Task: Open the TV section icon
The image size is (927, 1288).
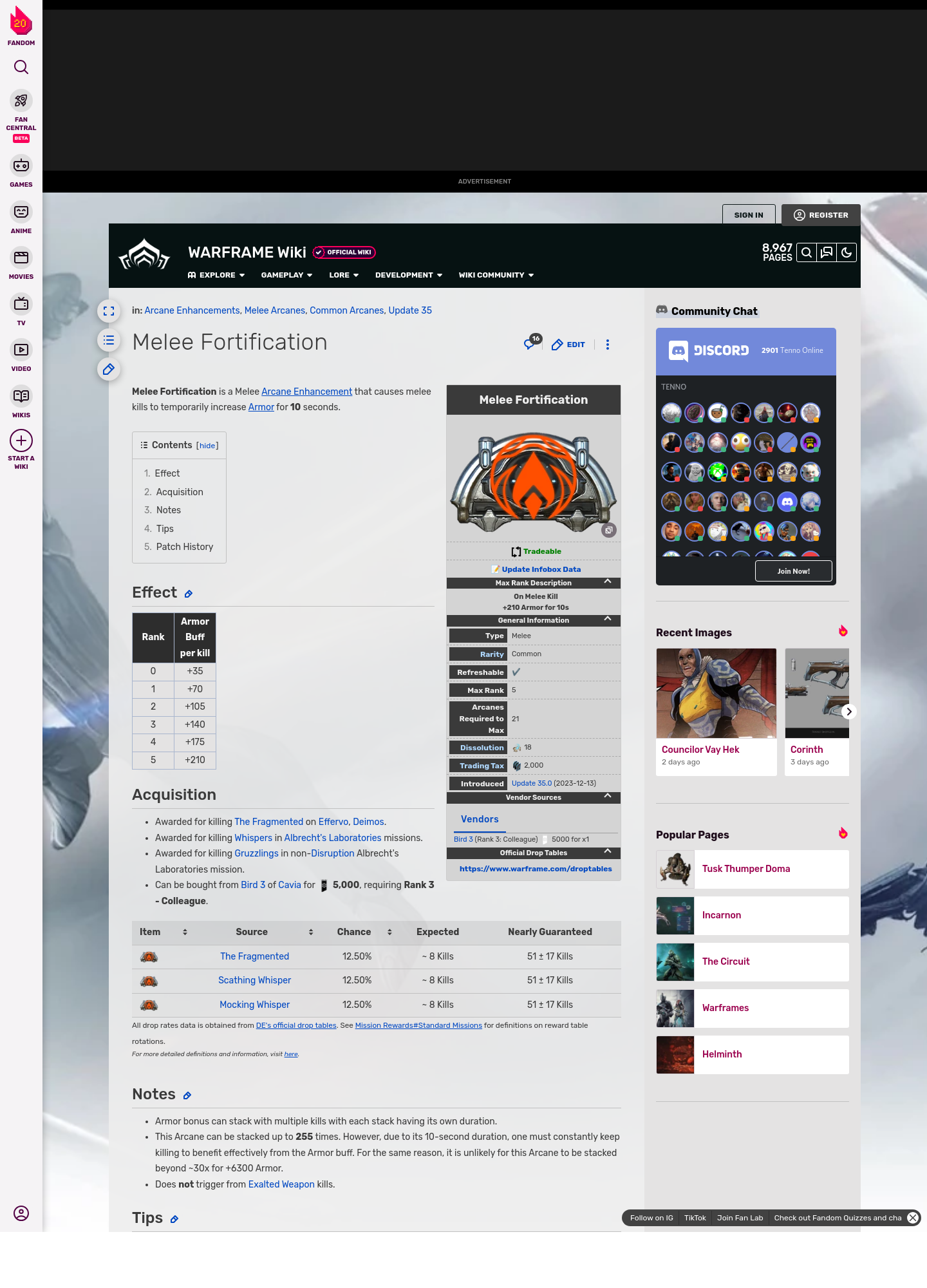Action: [21, 303]
